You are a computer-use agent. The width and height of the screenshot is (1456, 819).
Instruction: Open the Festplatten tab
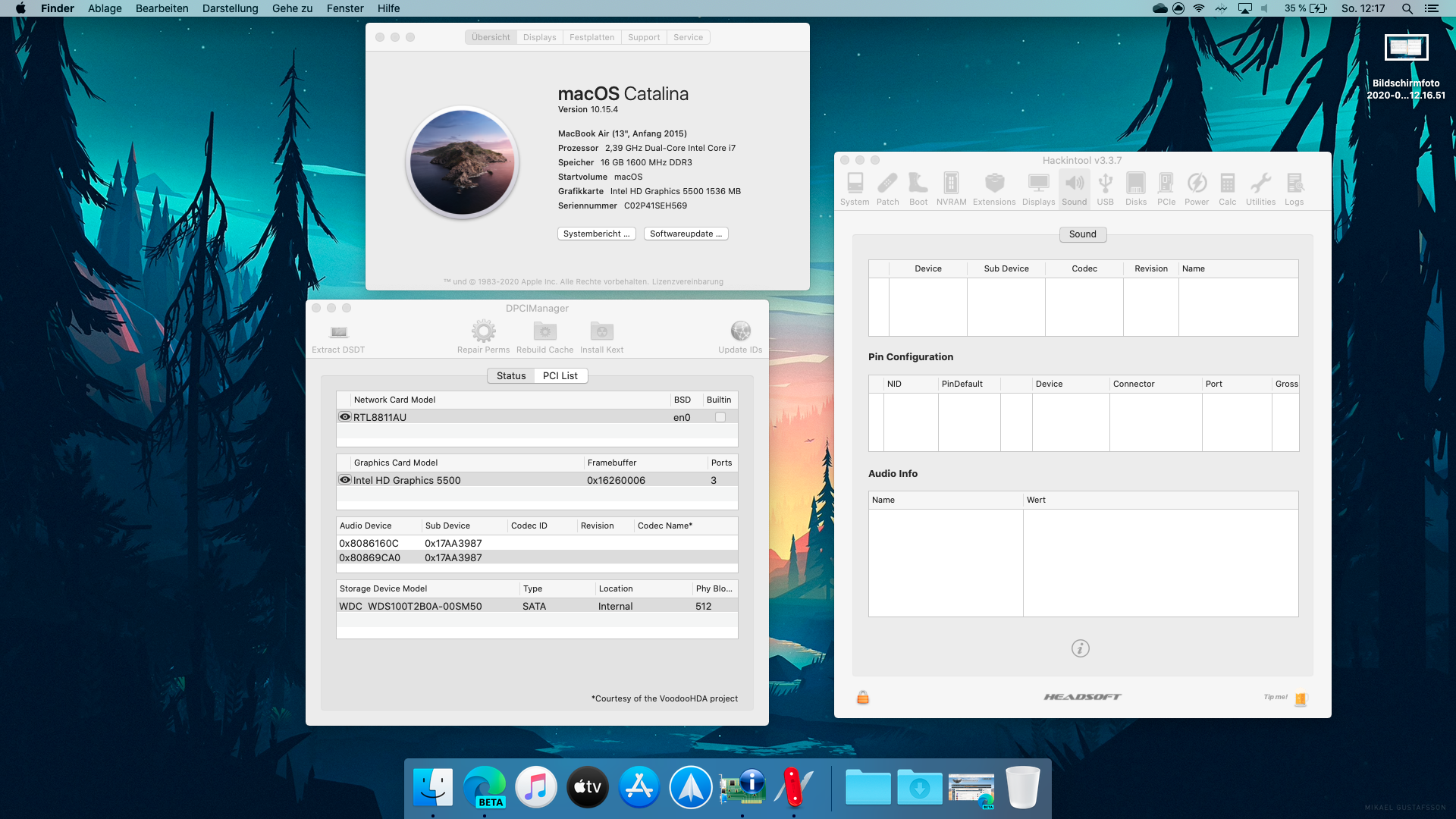coord(591,37)
